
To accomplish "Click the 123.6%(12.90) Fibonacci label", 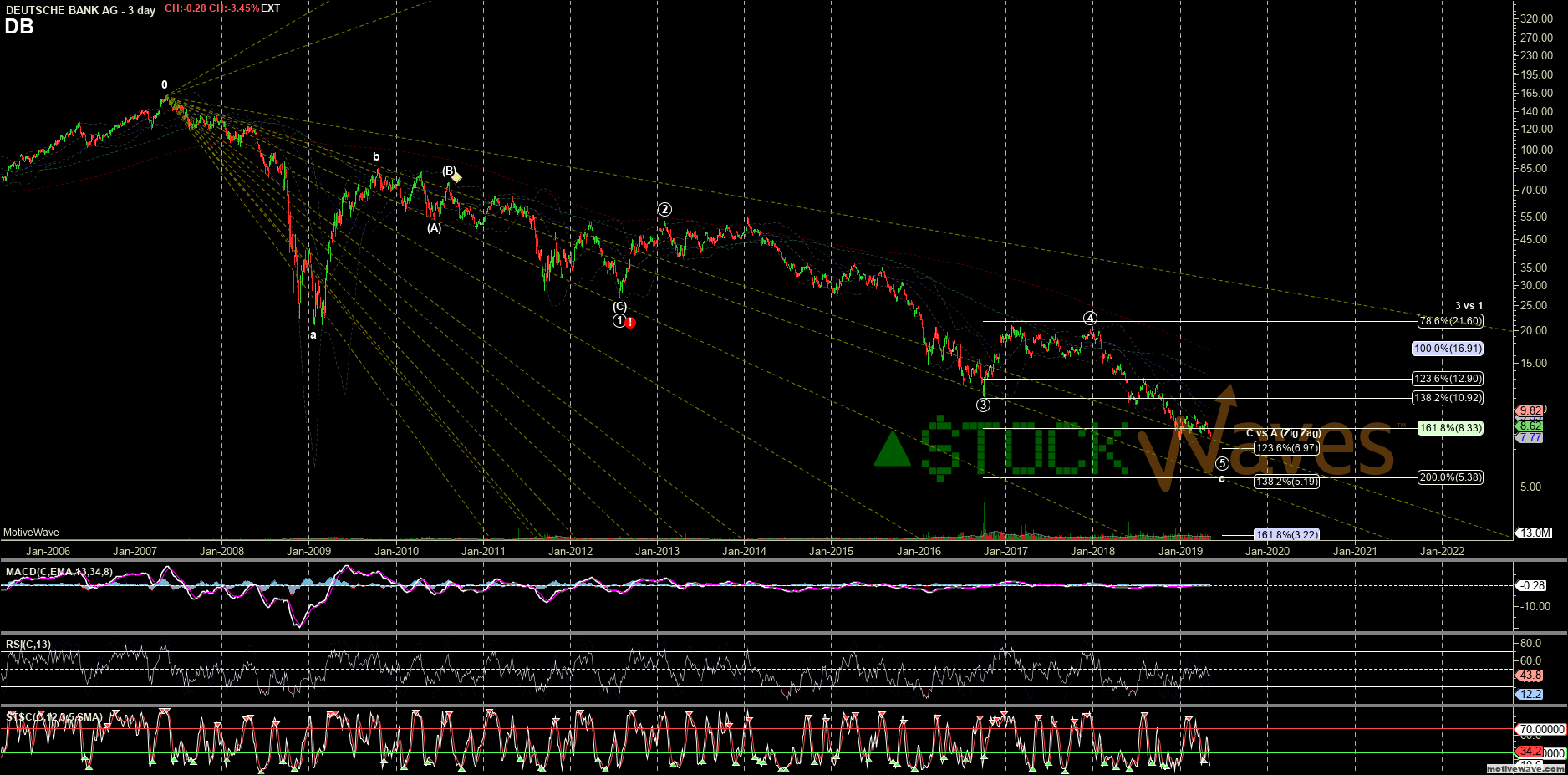I will (x=1448, y=379).
